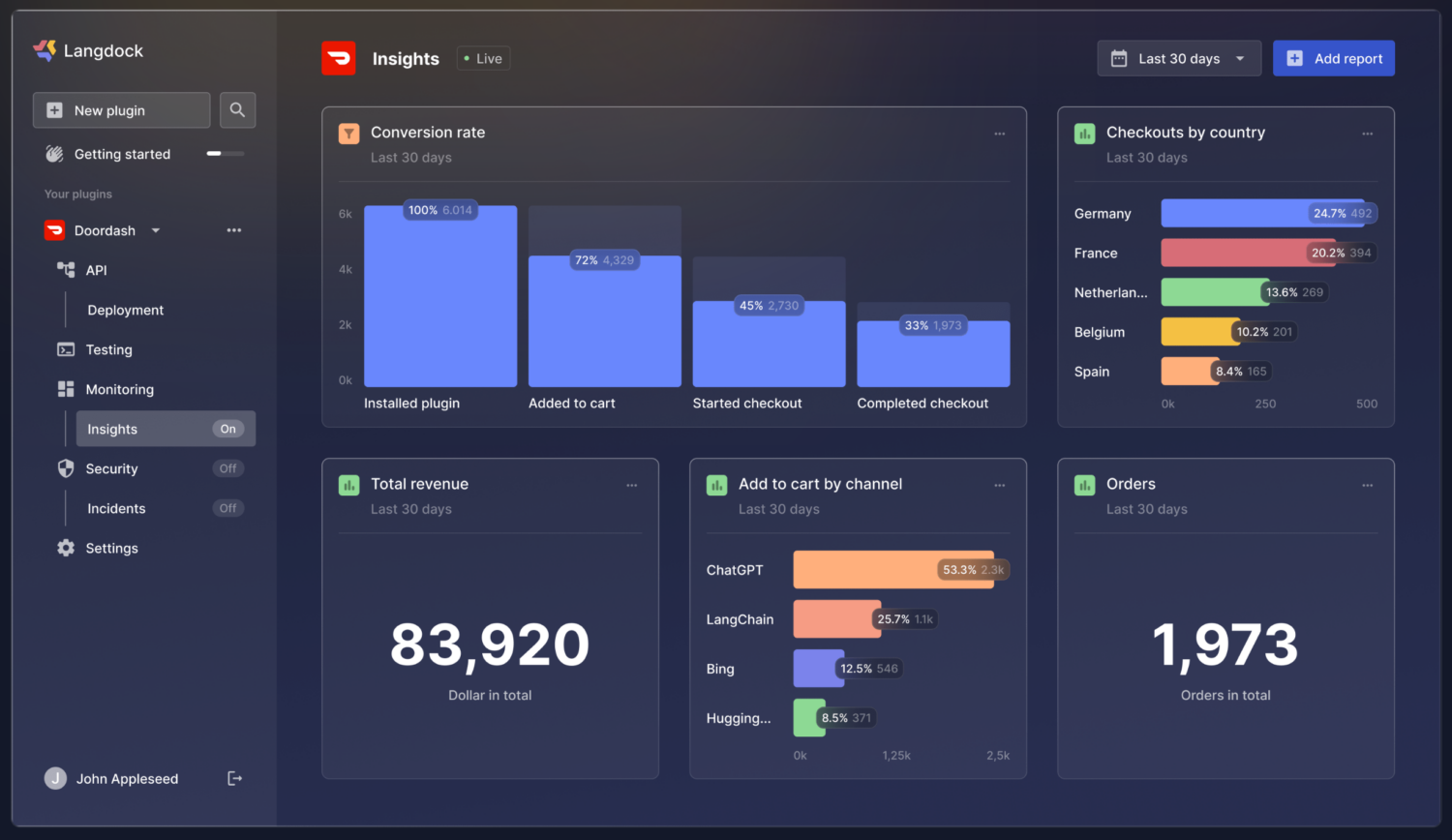This screenshot has width=1452, height=840.
Task: Toggle the Incidents Off switch
Action: point(227,508)
